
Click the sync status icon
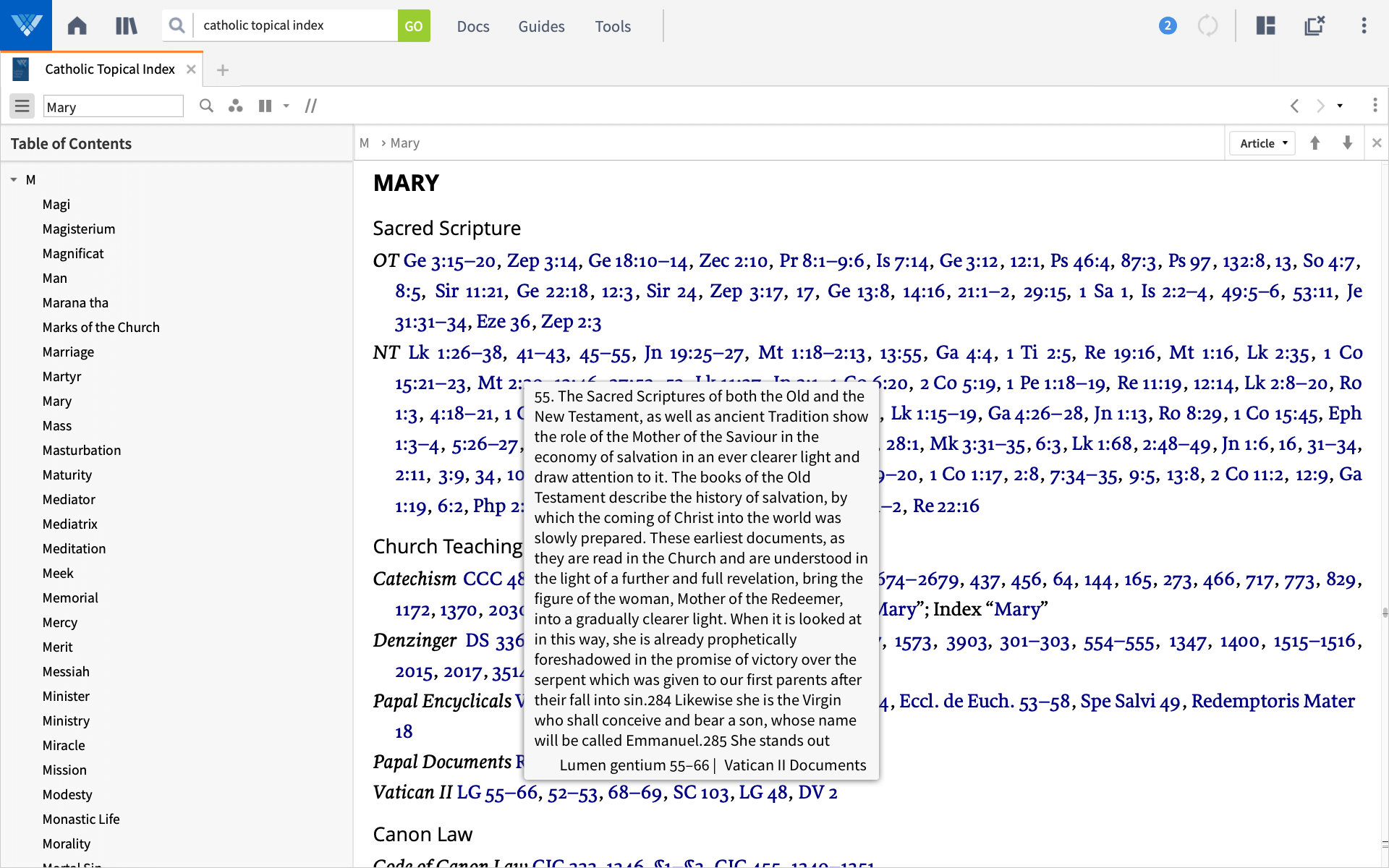[1207, 26]
